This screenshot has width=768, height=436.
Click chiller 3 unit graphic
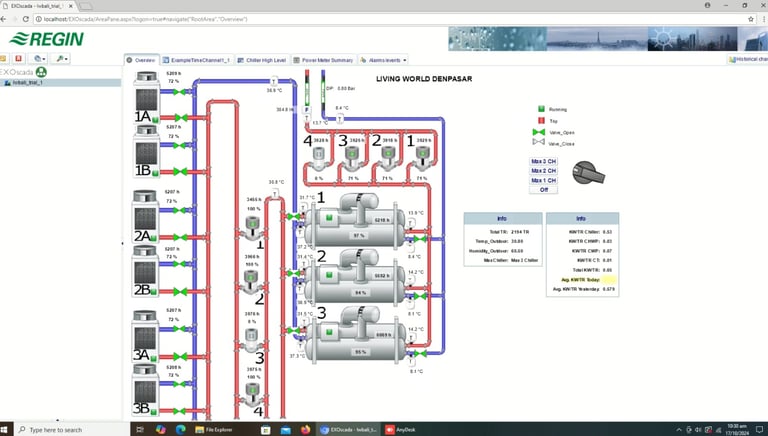click(357, 335)
